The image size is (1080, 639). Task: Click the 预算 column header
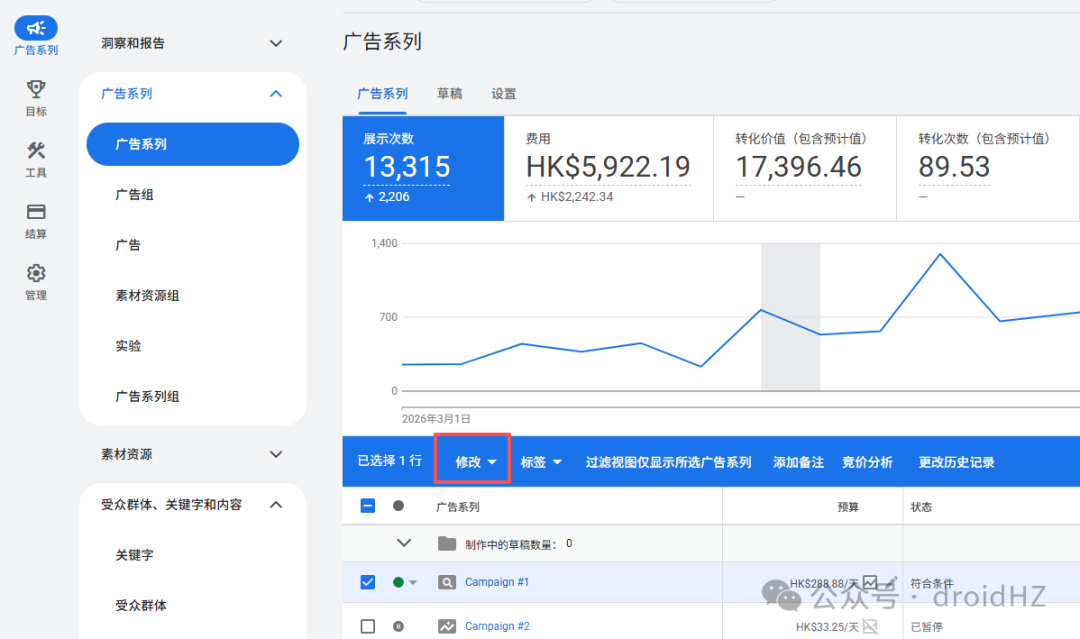[x=848, y=507]
